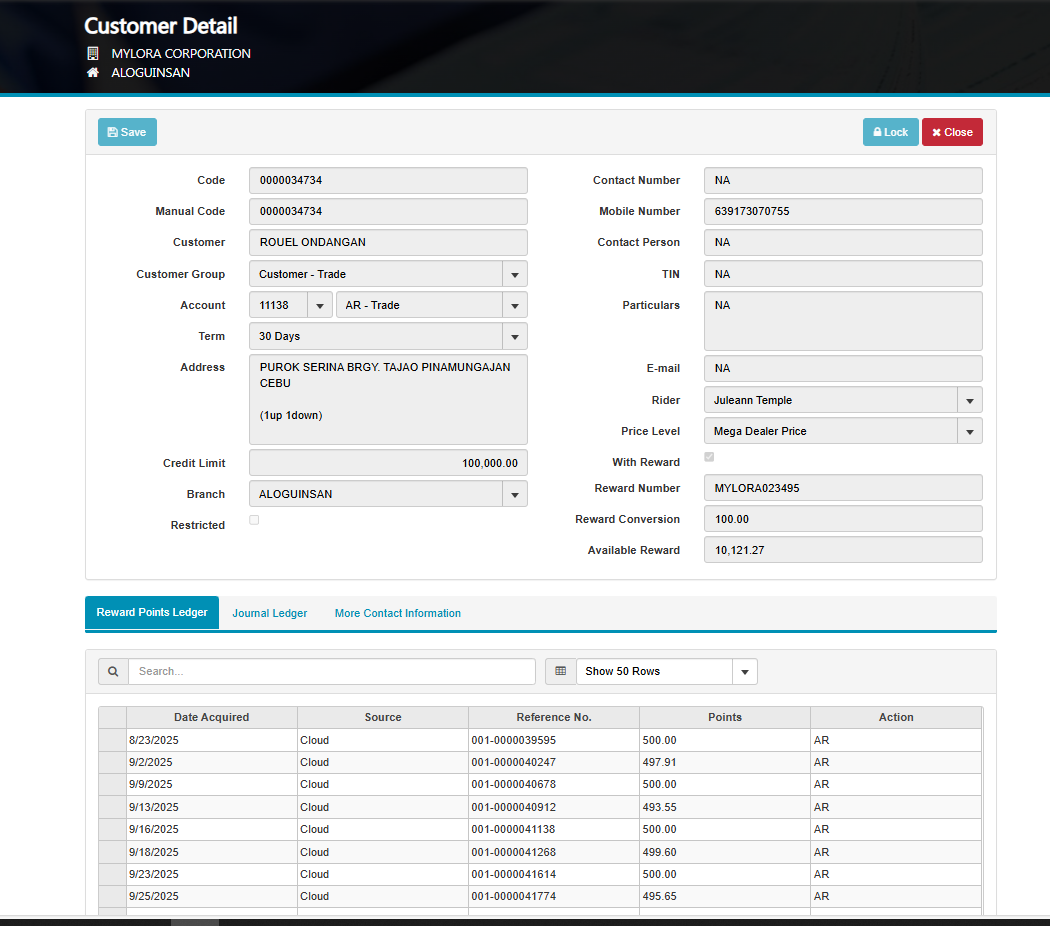Sort by the Points column header

click(724, 717)
